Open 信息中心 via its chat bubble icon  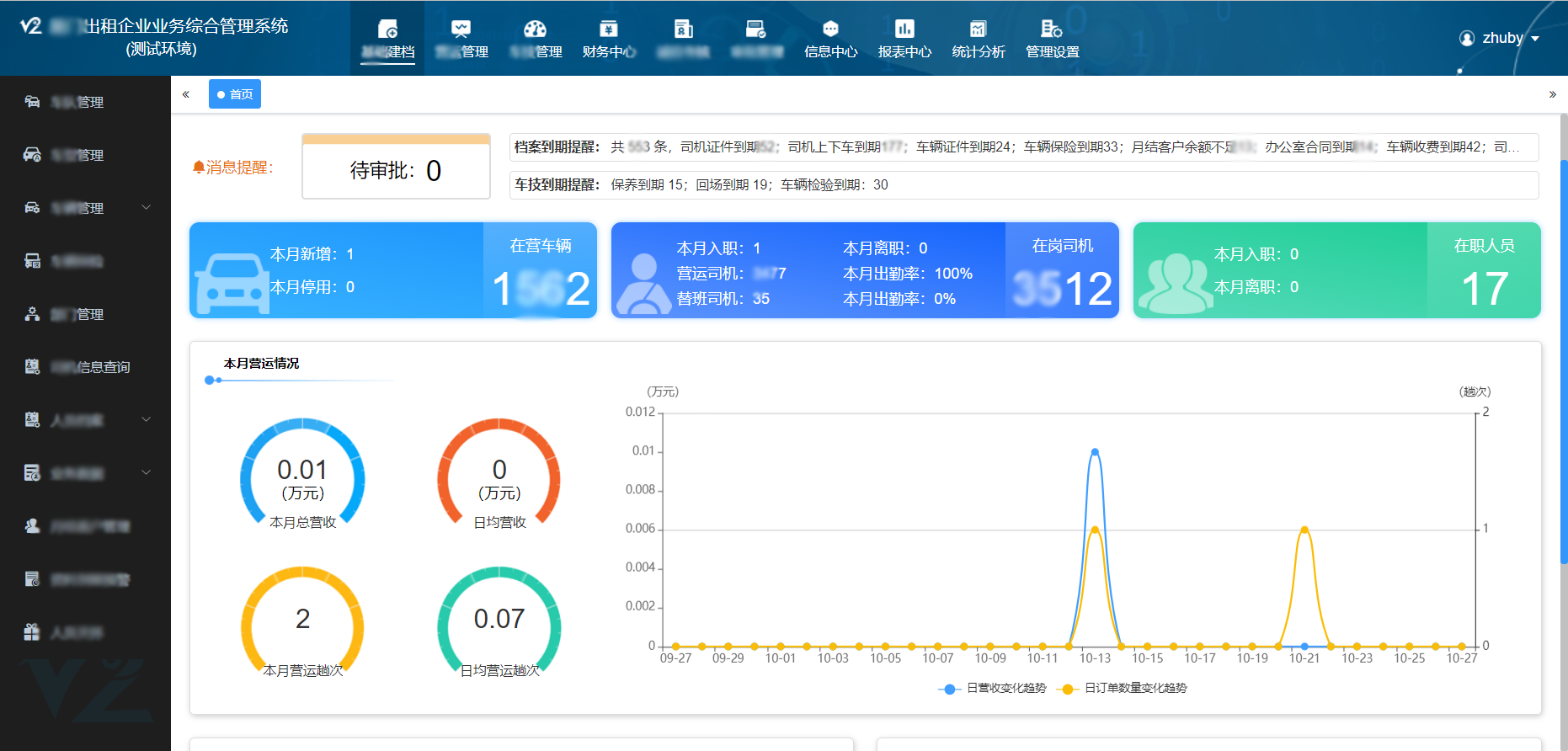tap(830, 29)
